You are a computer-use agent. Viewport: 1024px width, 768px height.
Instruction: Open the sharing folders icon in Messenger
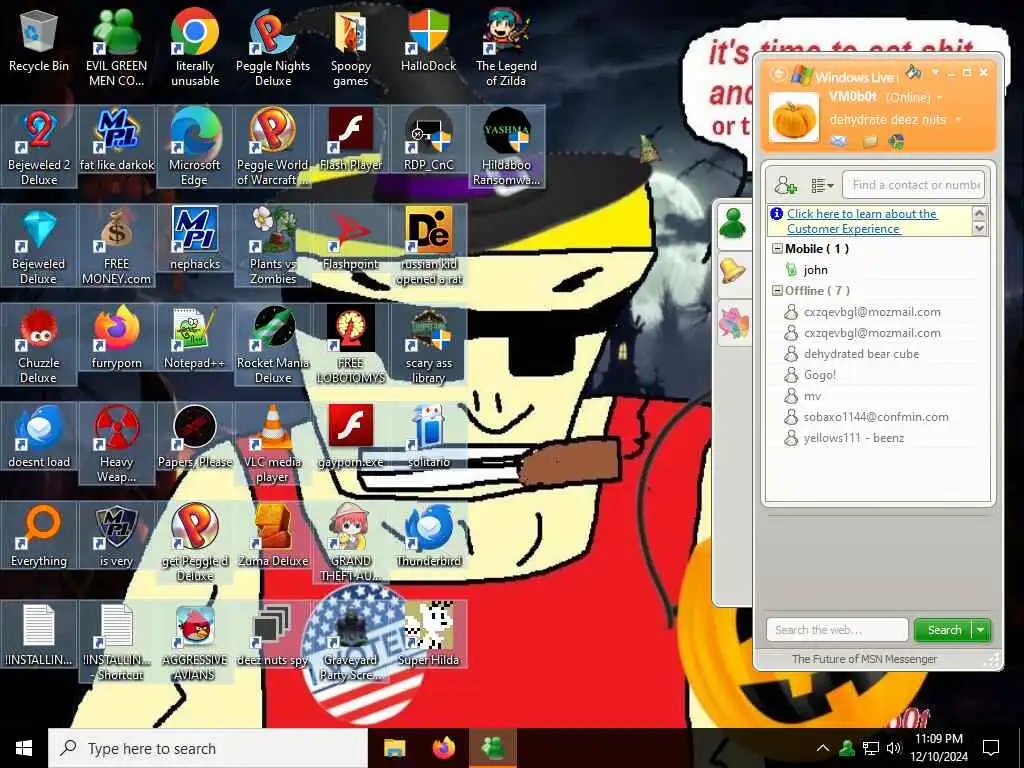(x=870, y=141)
